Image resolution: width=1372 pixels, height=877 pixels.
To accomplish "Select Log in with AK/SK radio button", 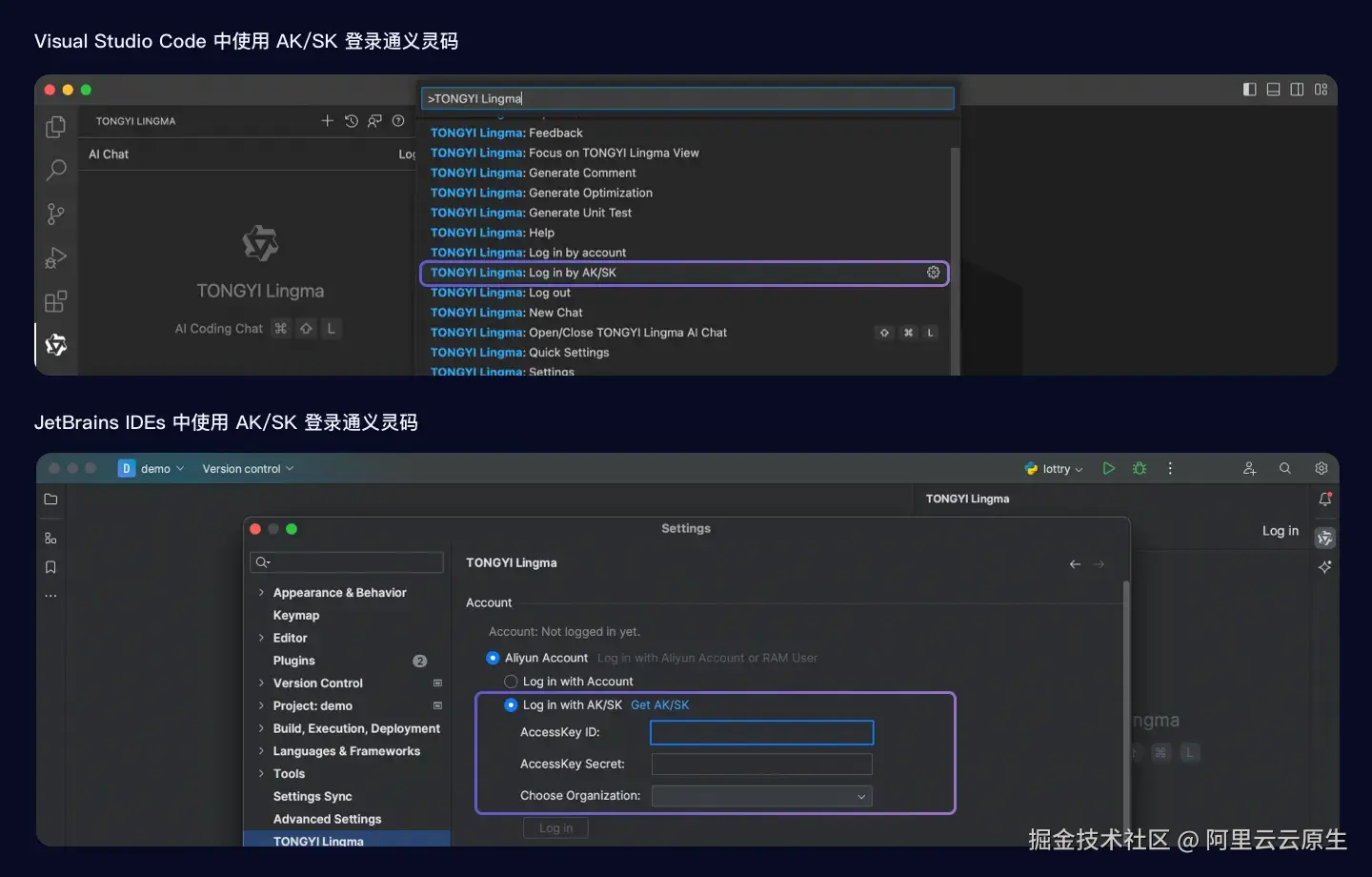I will point(511,705).
